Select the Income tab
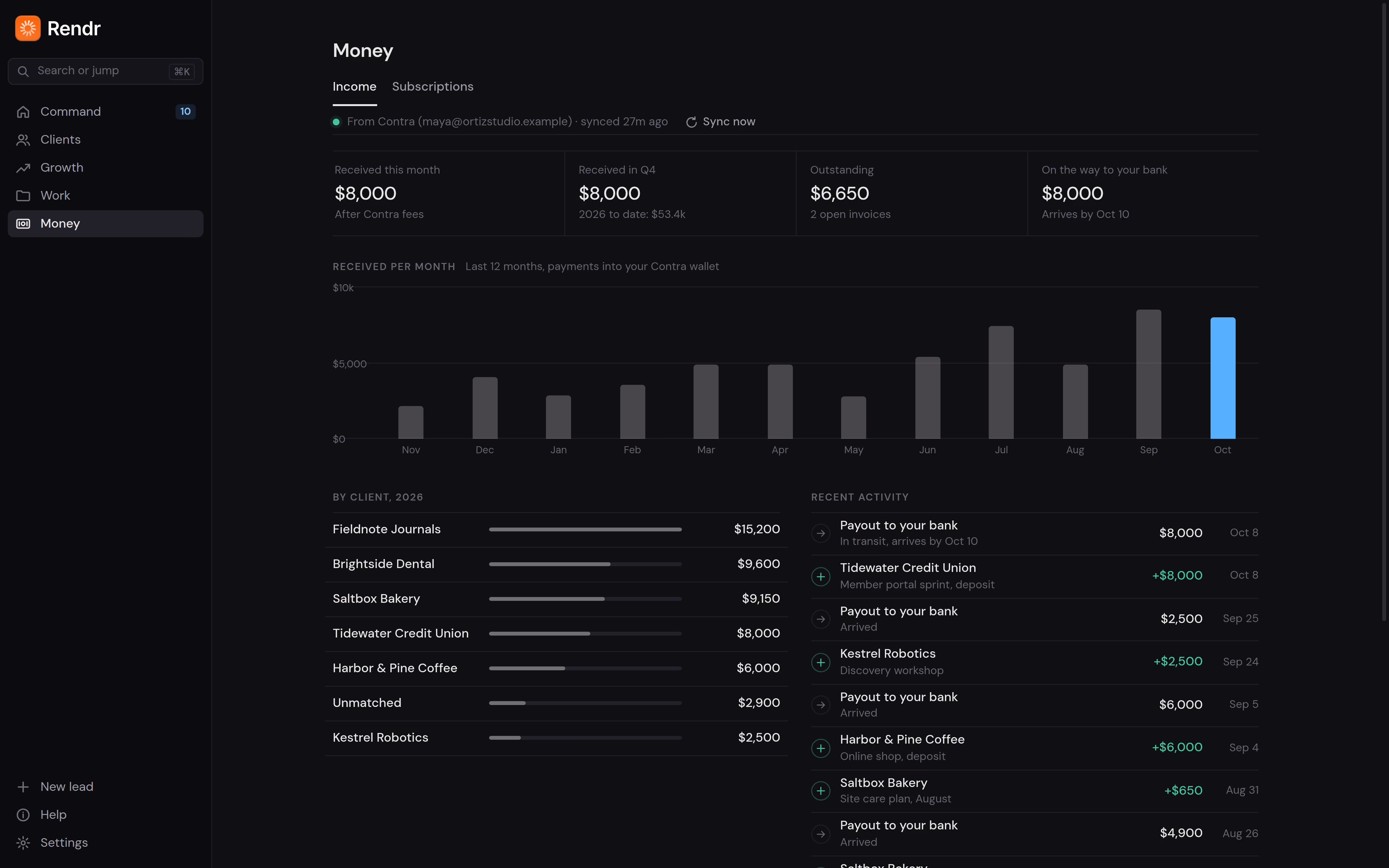This screenshot has width=1389, height=868. 355,87
